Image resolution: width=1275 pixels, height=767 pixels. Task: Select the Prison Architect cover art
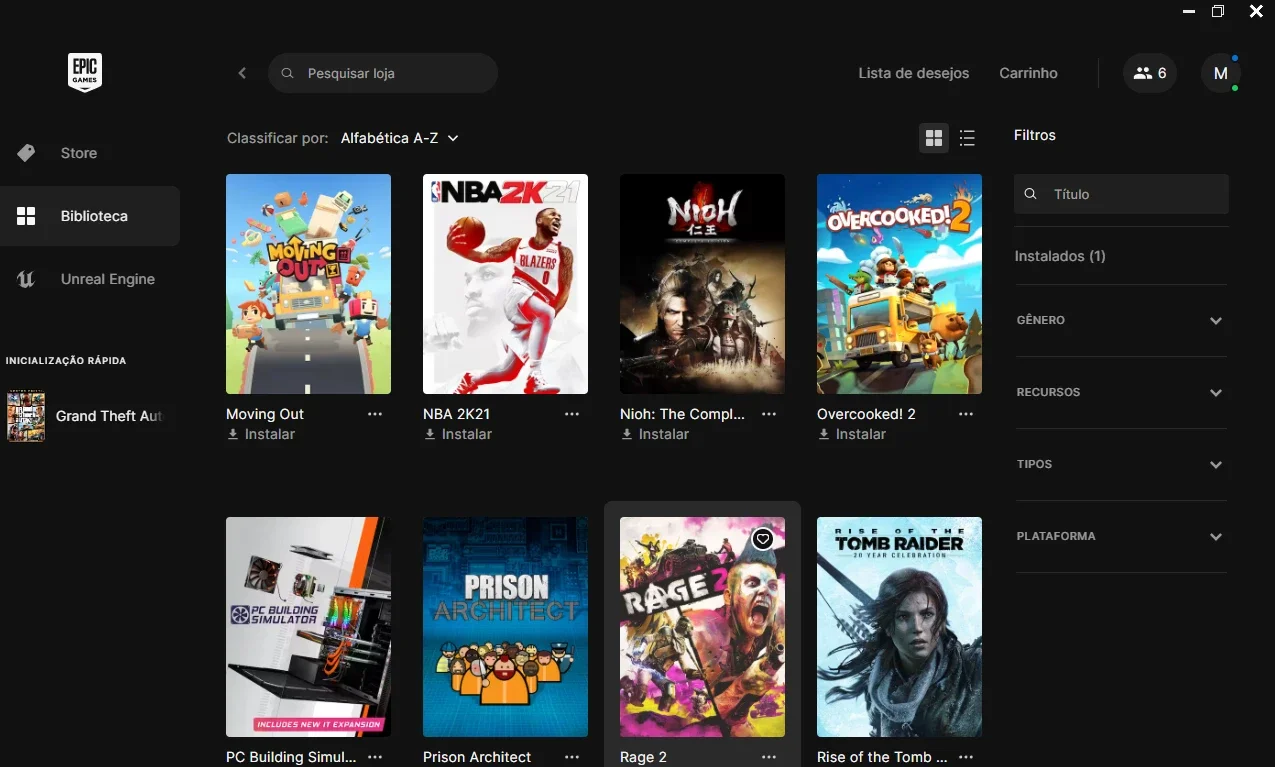(x=505, y=627)
